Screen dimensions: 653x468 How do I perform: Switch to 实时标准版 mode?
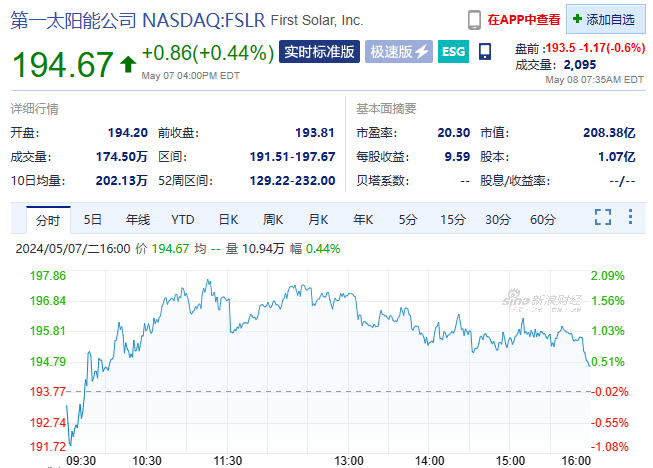point(319,52)
